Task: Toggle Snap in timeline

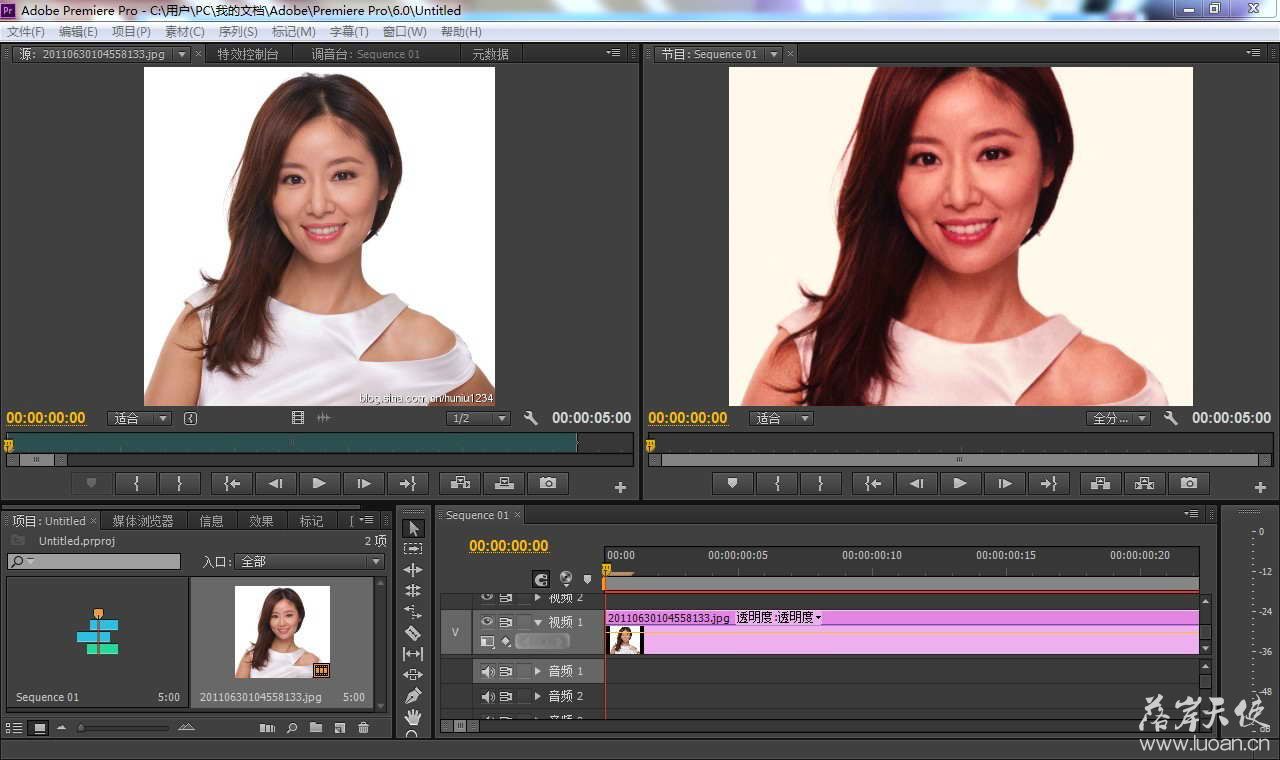Action: 541,579
